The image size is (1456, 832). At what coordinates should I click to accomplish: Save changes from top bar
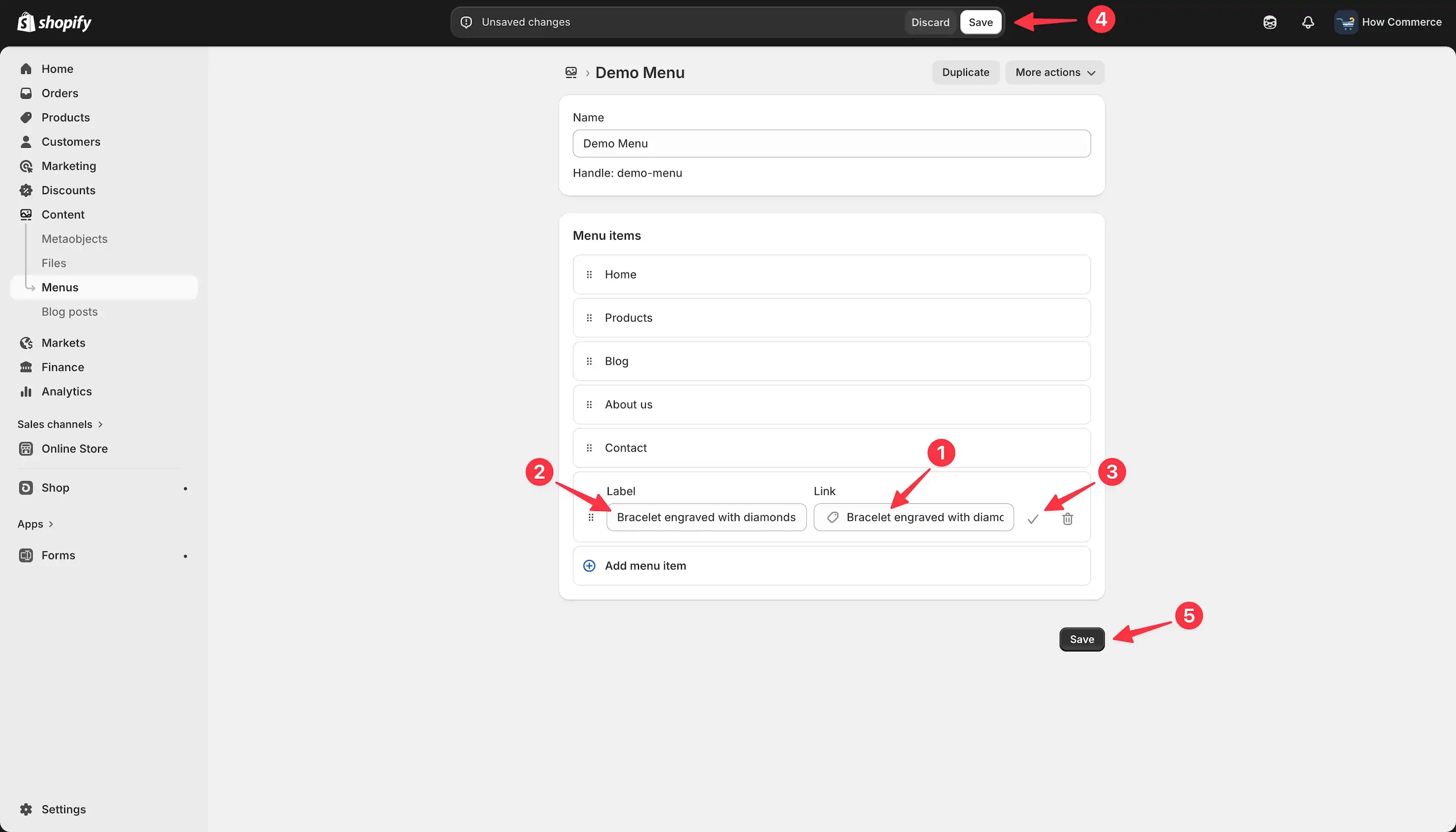[980, 22]
